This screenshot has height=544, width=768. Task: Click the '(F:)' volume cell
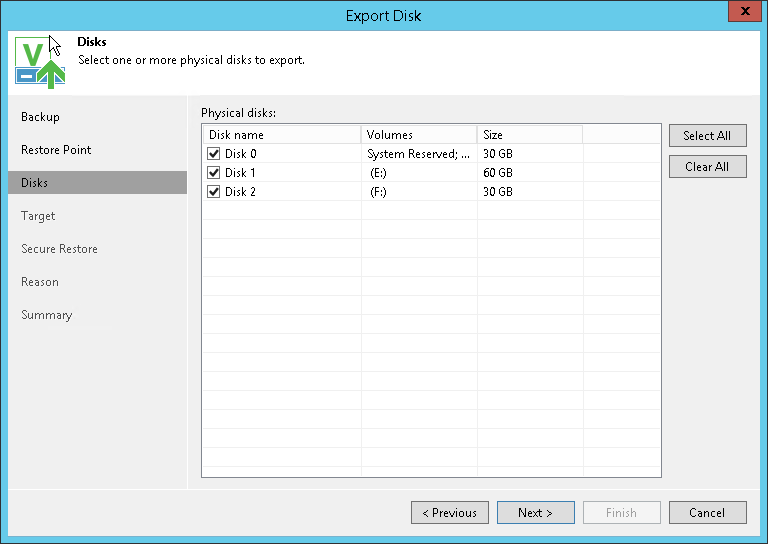[x=378, y=192]
